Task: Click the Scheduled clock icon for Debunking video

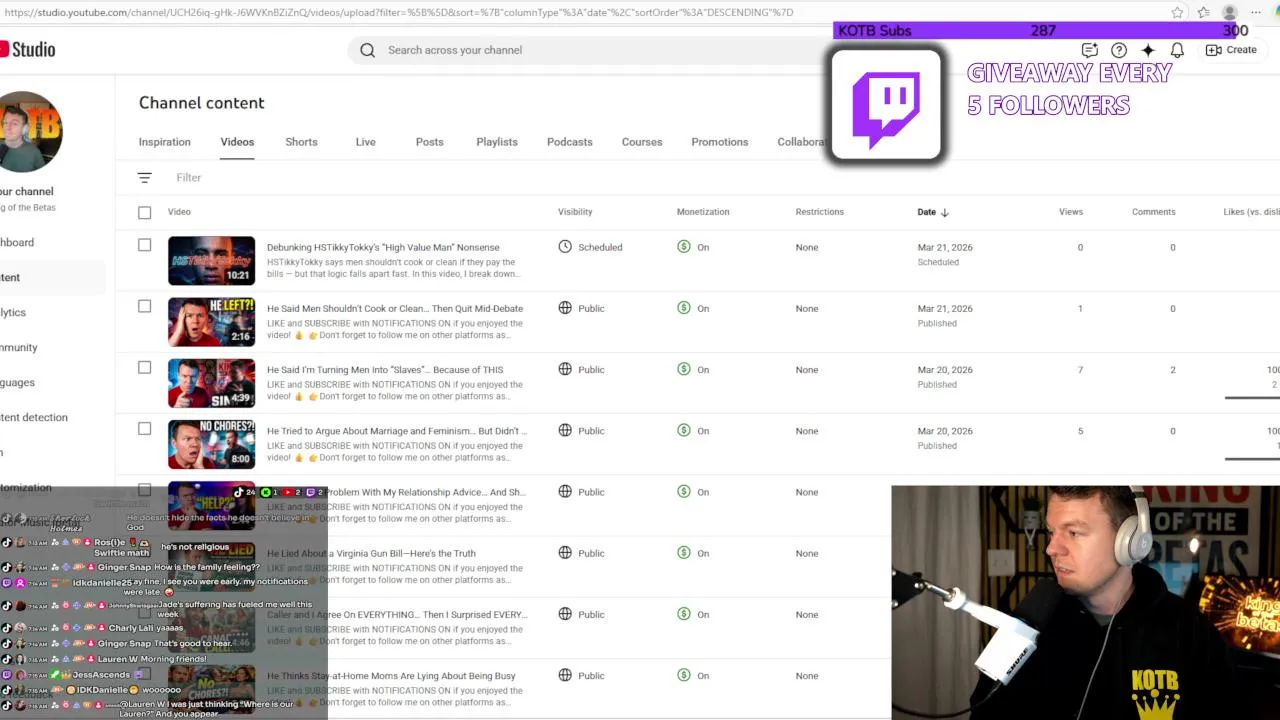Action: (565, 247)
